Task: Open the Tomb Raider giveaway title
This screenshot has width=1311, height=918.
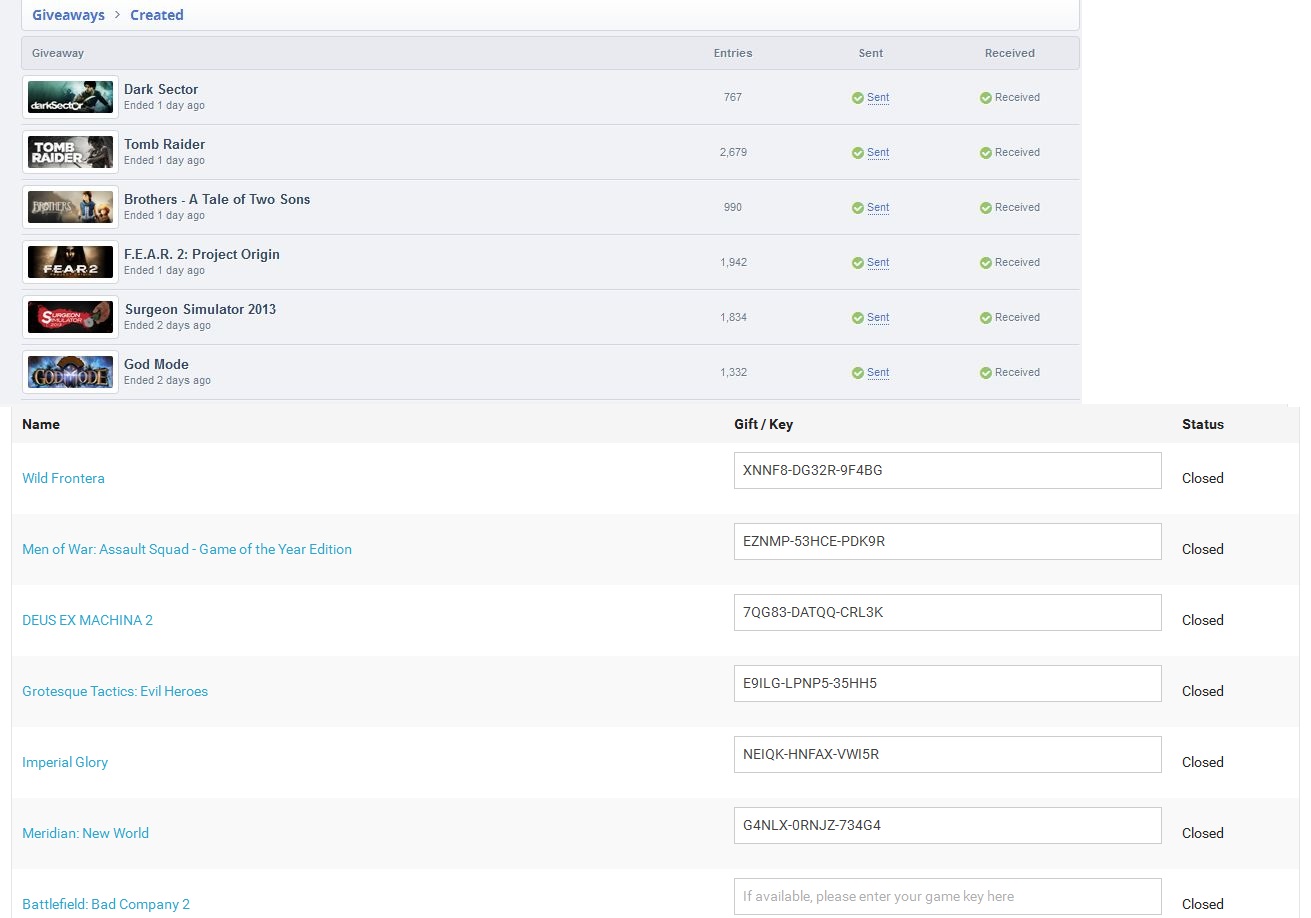Action: (164, 144)
